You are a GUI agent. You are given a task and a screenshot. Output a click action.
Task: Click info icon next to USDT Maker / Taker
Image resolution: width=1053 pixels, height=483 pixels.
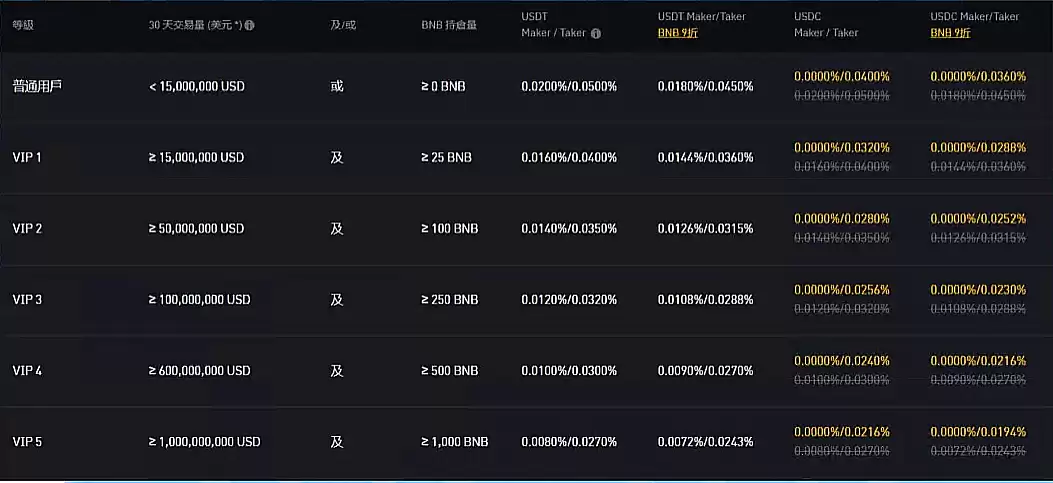596,33
